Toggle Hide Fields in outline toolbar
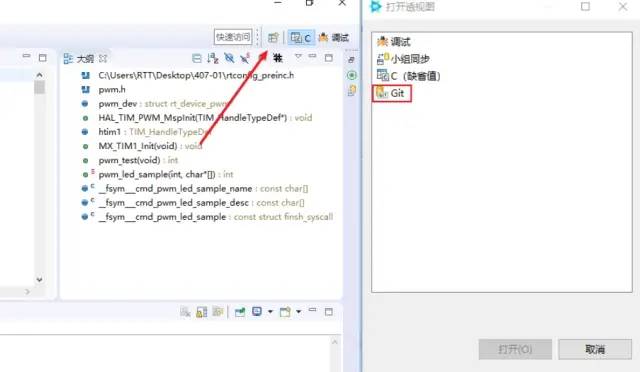This screenshot has height=372, width=640. coord(229,58)
